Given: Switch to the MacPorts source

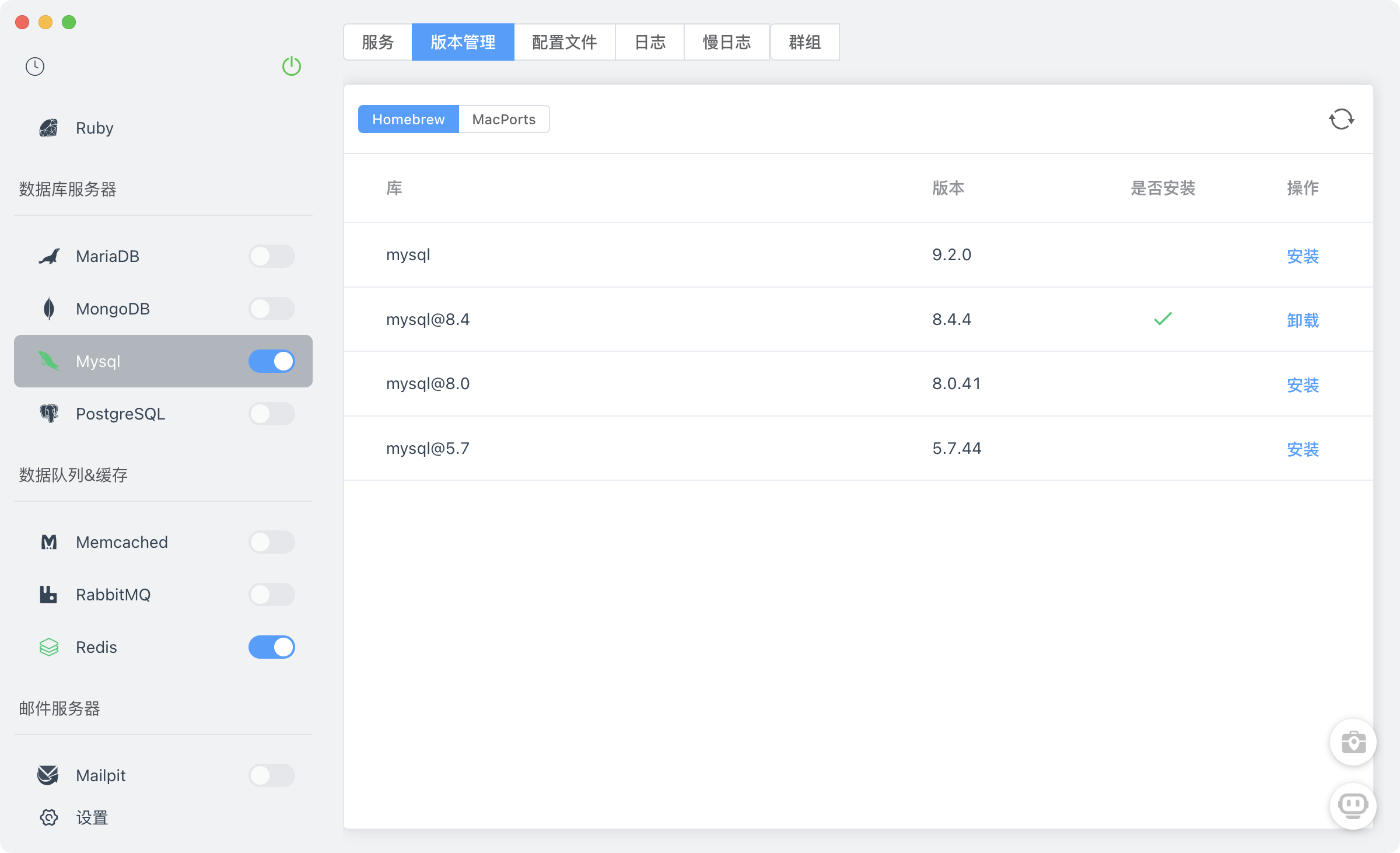Looking at the screenshot, I should tap(503, 119).
